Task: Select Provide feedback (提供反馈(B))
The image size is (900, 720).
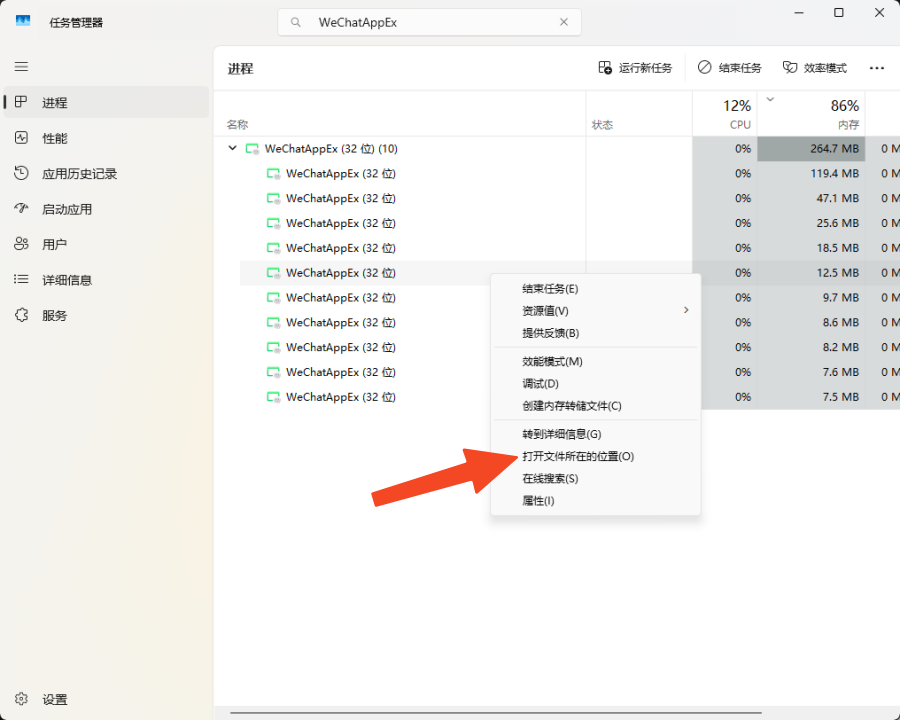Action: pyautogui.click(x=596, y=333)
